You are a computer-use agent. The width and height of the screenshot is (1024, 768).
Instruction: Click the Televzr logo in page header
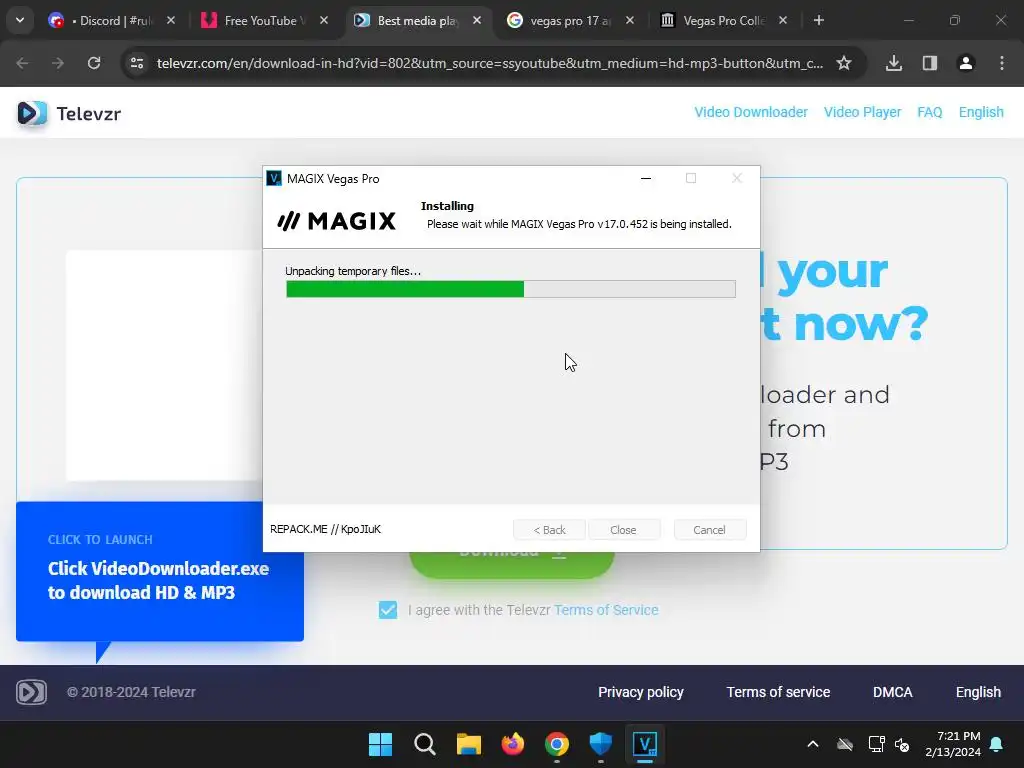[x=69, y=114]
